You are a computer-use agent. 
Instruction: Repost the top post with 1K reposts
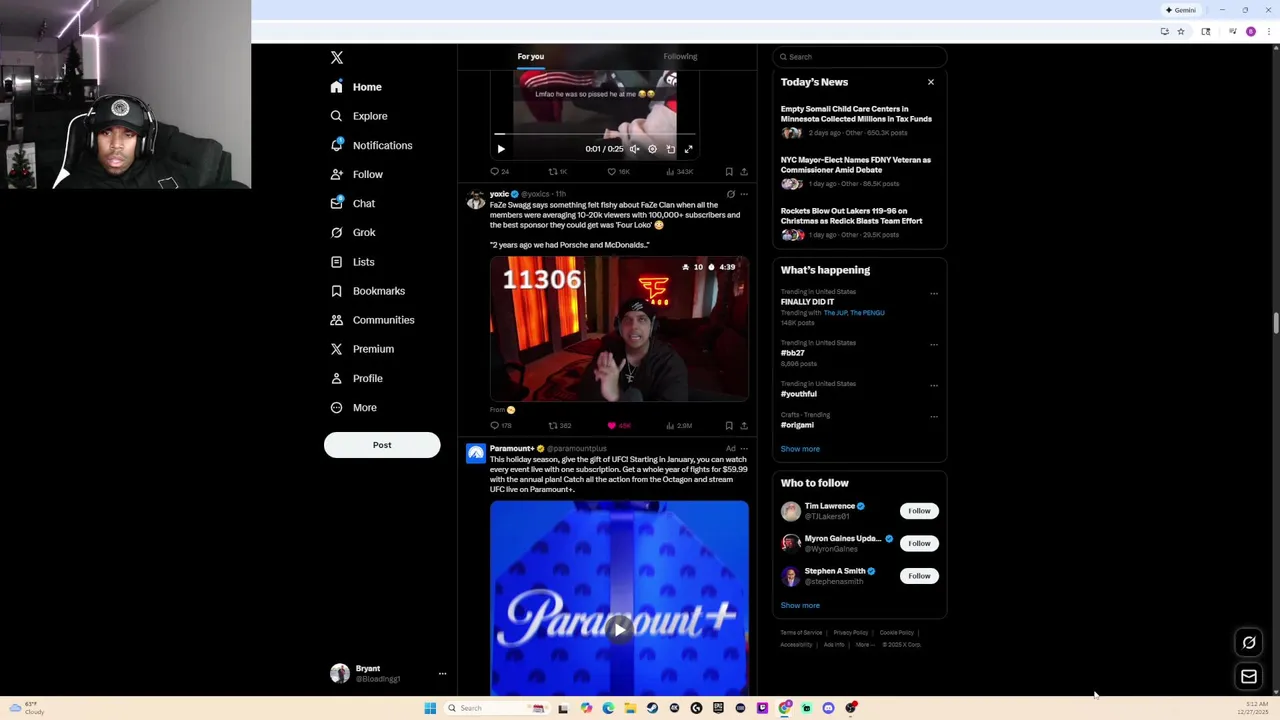(x=557, y=172)
